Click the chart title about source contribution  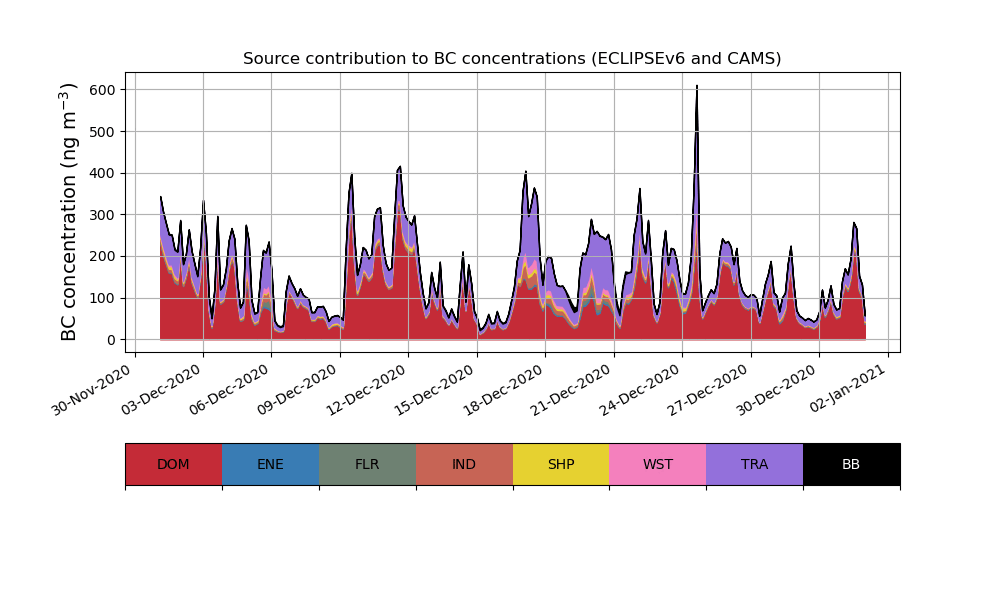pyautogui.click(x=512, y=59)
